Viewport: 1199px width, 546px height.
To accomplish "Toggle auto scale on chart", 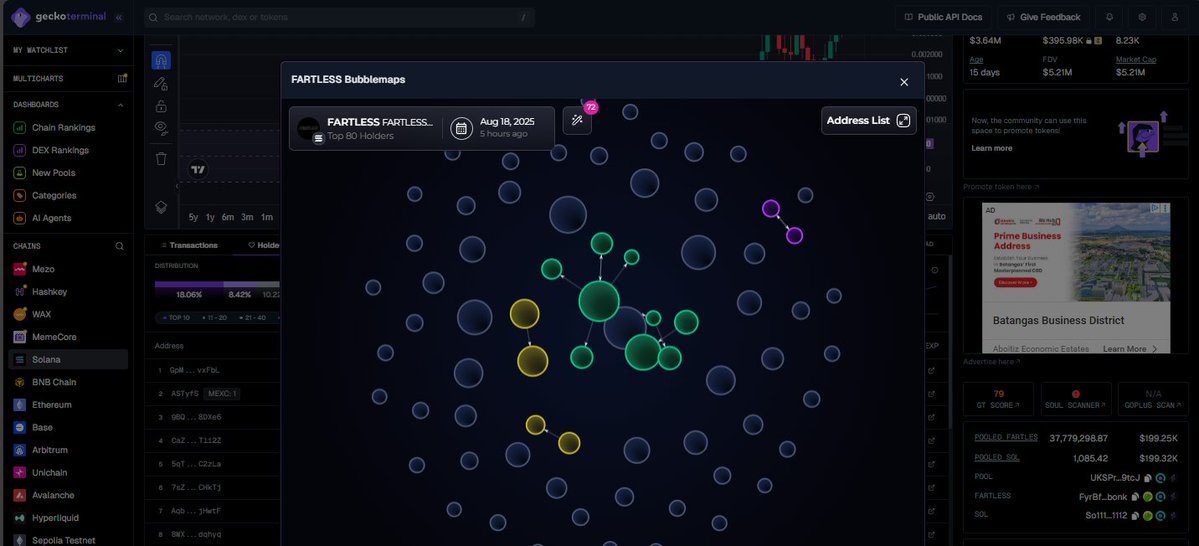I will pyautogui.click(x=937, y=216).
